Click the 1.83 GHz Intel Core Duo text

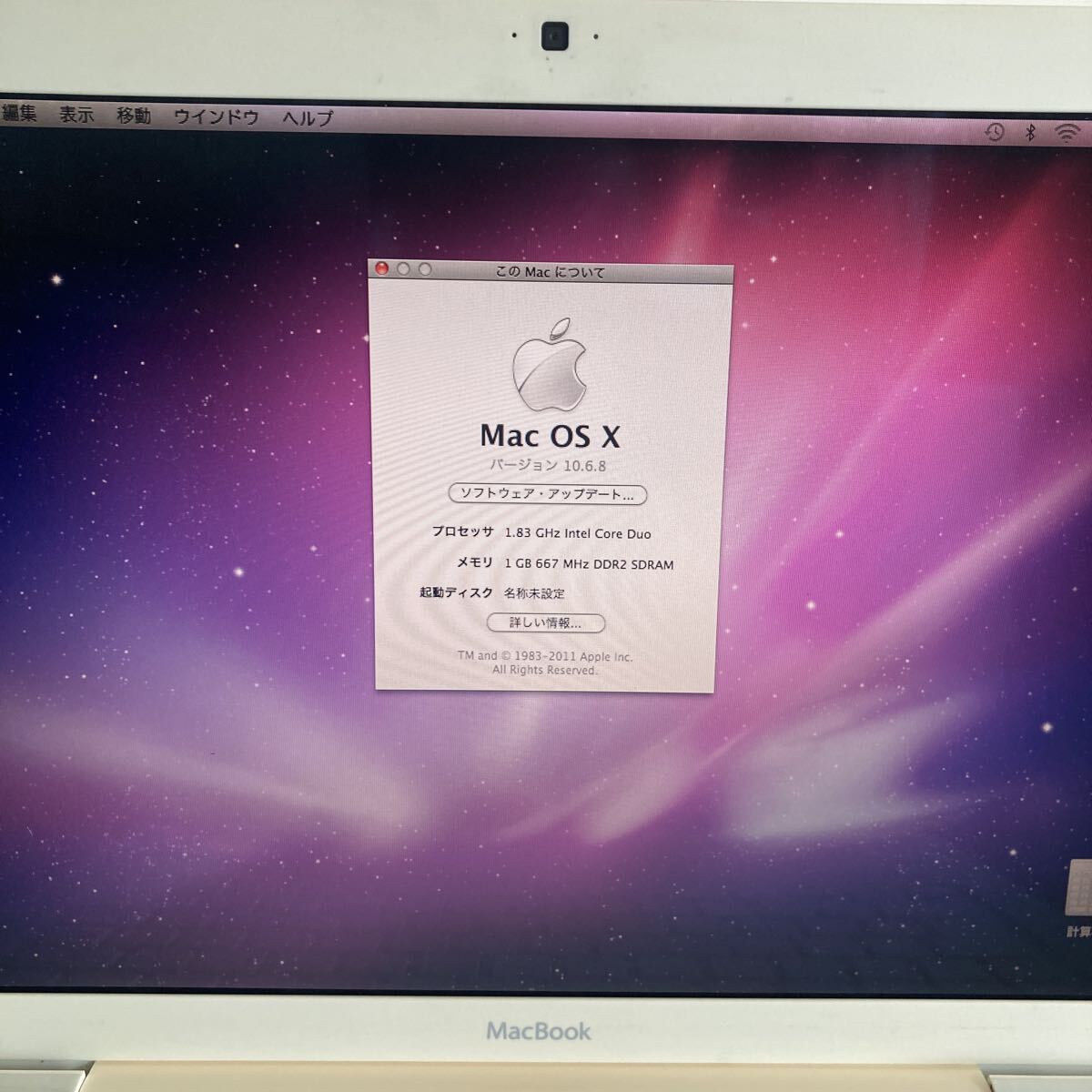tap(578, 533)
